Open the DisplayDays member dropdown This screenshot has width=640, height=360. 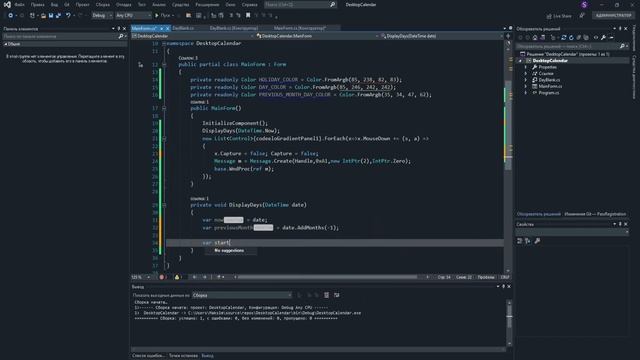[442, 36]
